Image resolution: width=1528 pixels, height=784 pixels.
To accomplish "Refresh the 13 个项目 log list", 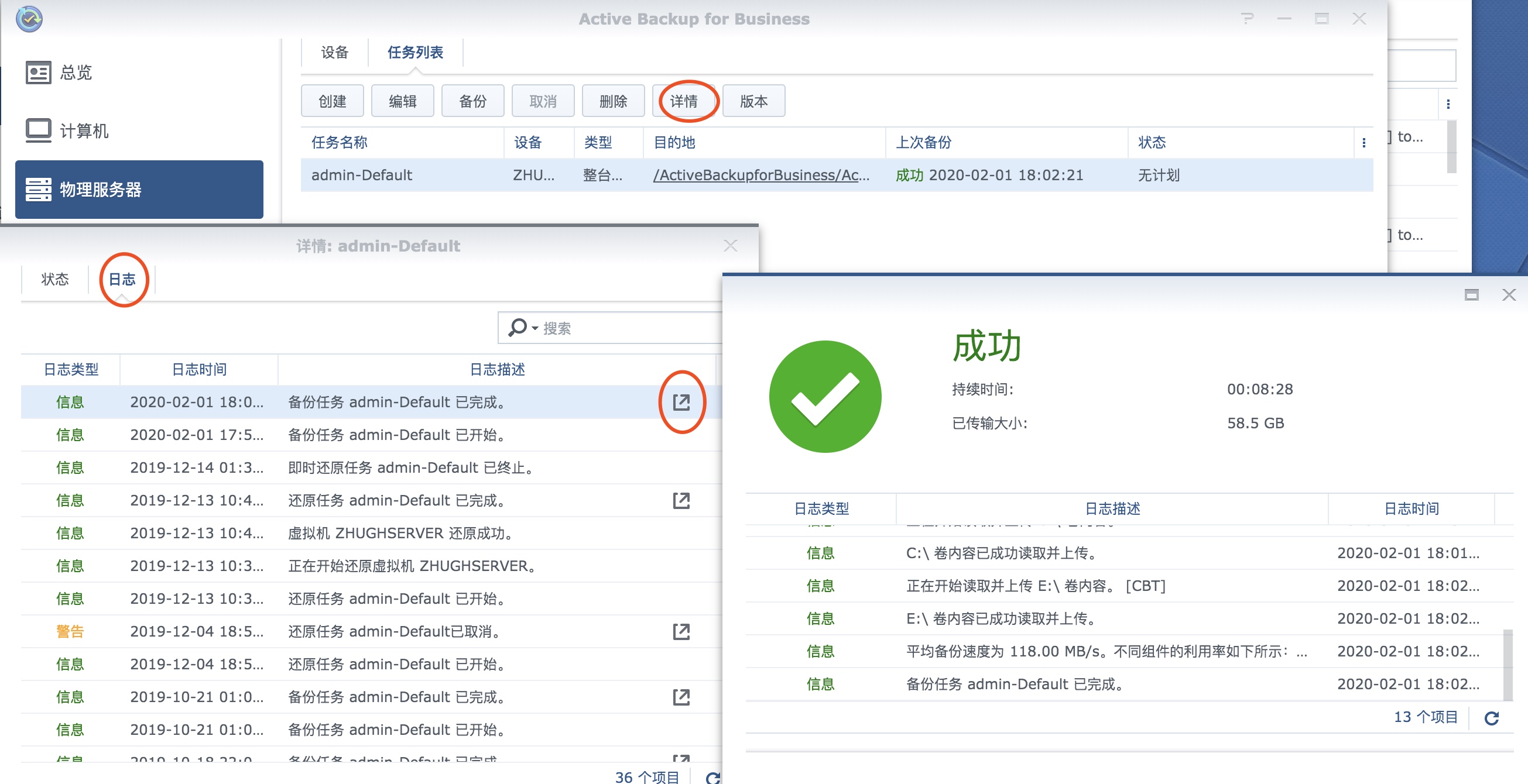I will pyautogui.click(x=1491, y=718).
